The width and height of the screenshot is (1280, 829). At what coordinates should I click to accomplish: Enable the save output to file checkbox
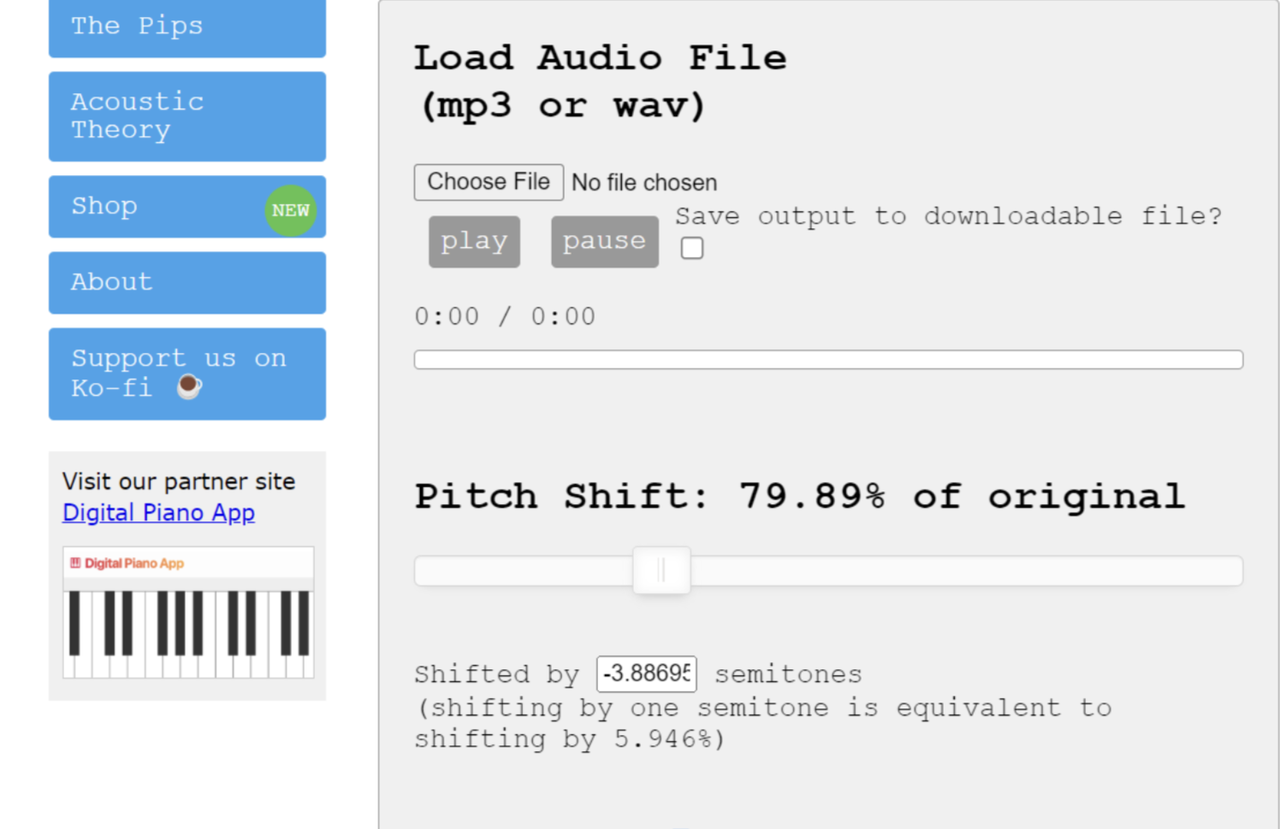[x=692, y=248]
